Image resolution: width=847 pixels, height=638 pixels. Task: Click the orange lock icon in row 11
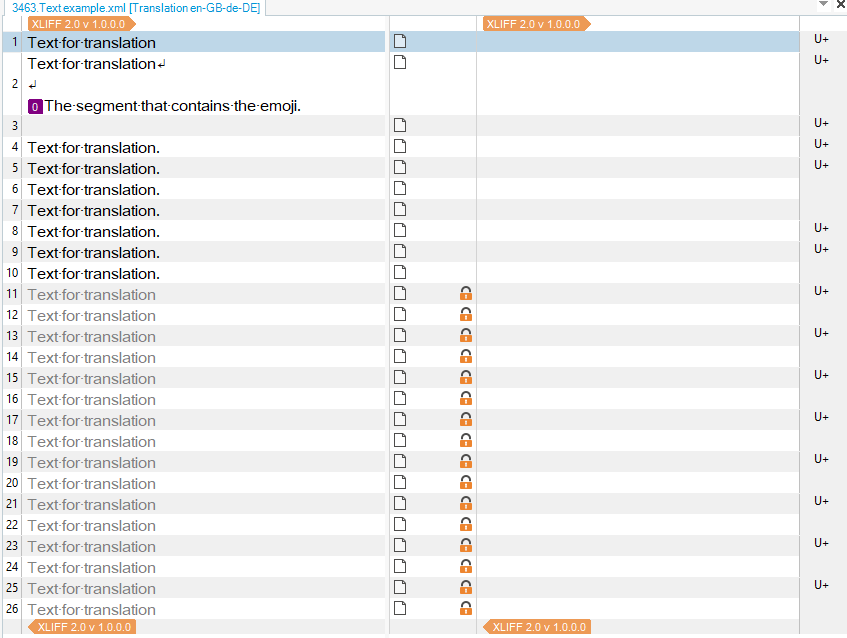[x=466, y=293]
